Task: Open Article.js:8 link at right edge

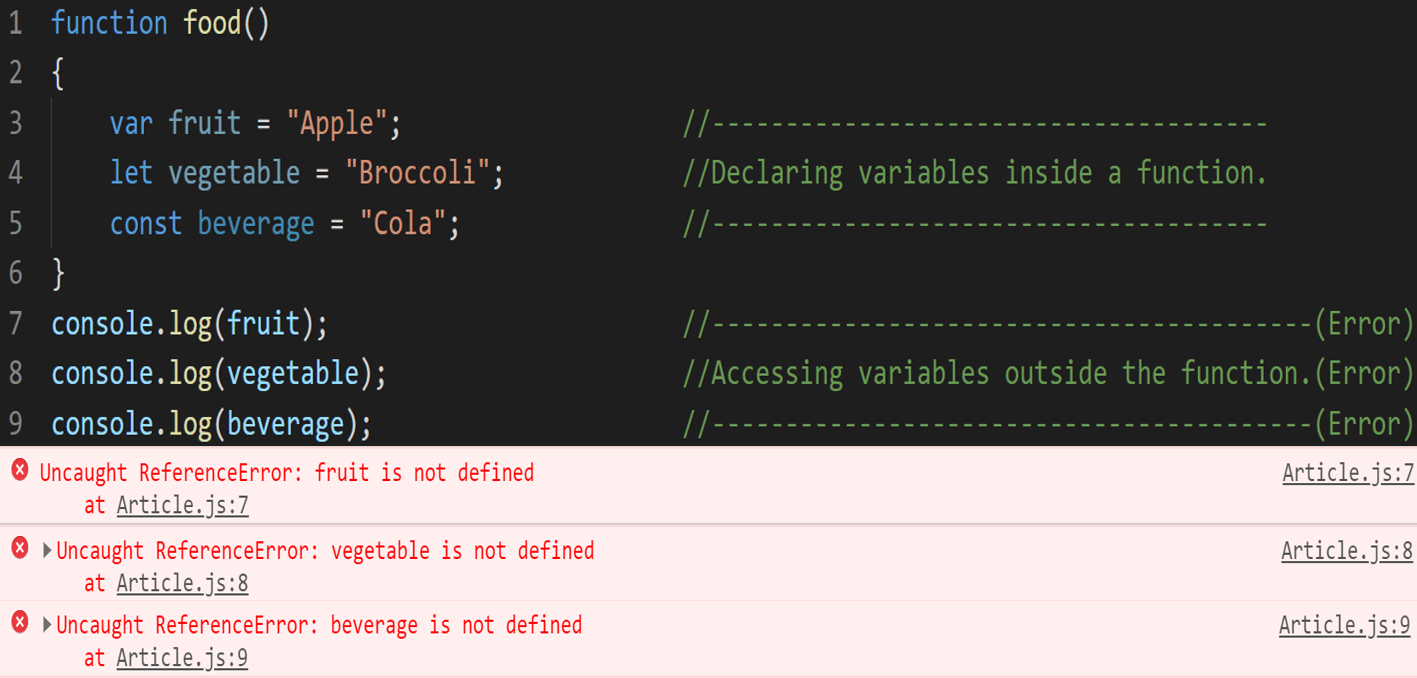Action: (x=1347, y=551)
